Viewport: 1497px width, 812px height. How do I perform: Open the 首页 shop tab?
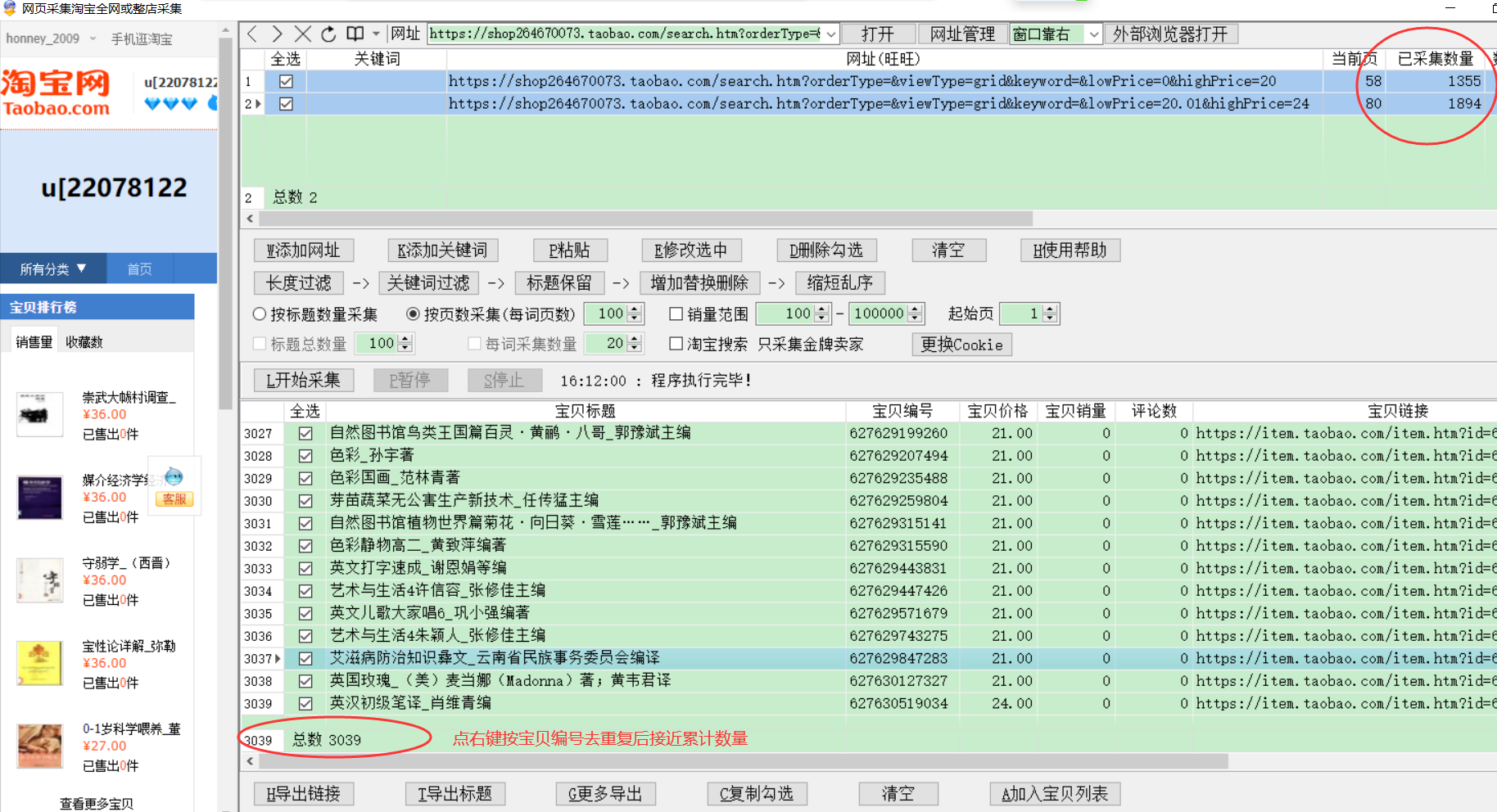pyautogui.click(x=139, y=268)
